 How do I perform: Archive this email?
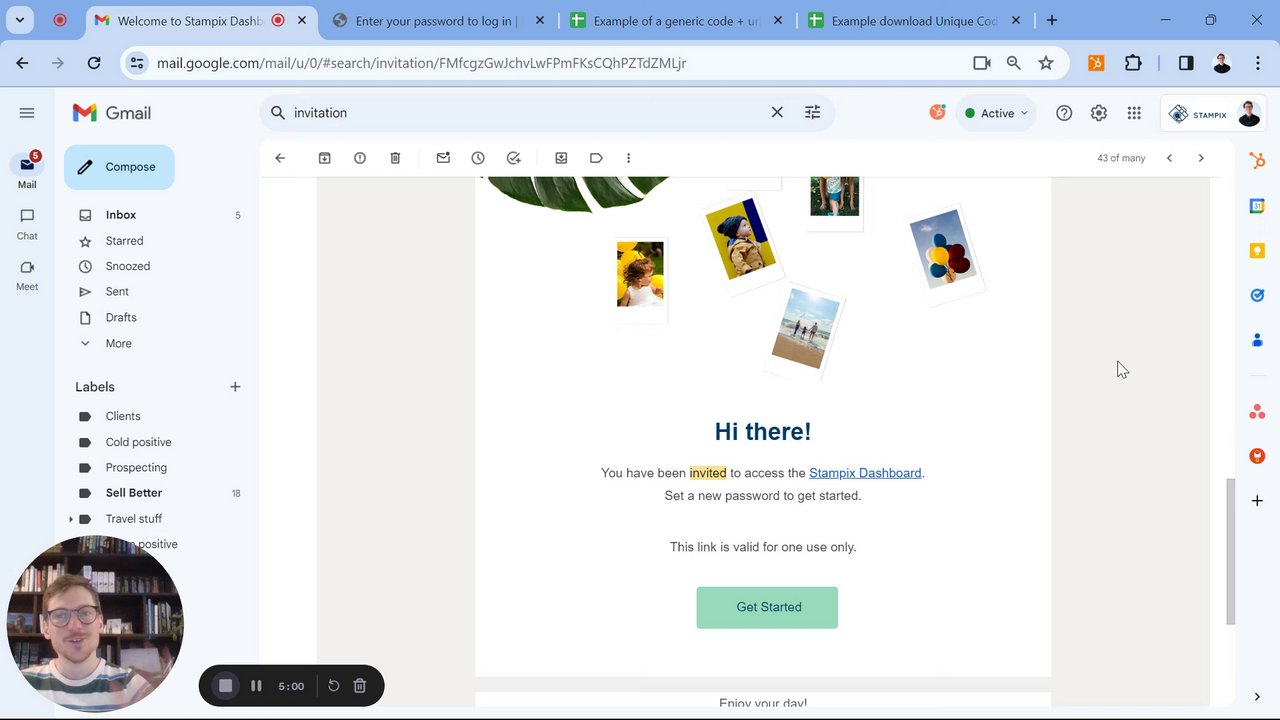325,158
